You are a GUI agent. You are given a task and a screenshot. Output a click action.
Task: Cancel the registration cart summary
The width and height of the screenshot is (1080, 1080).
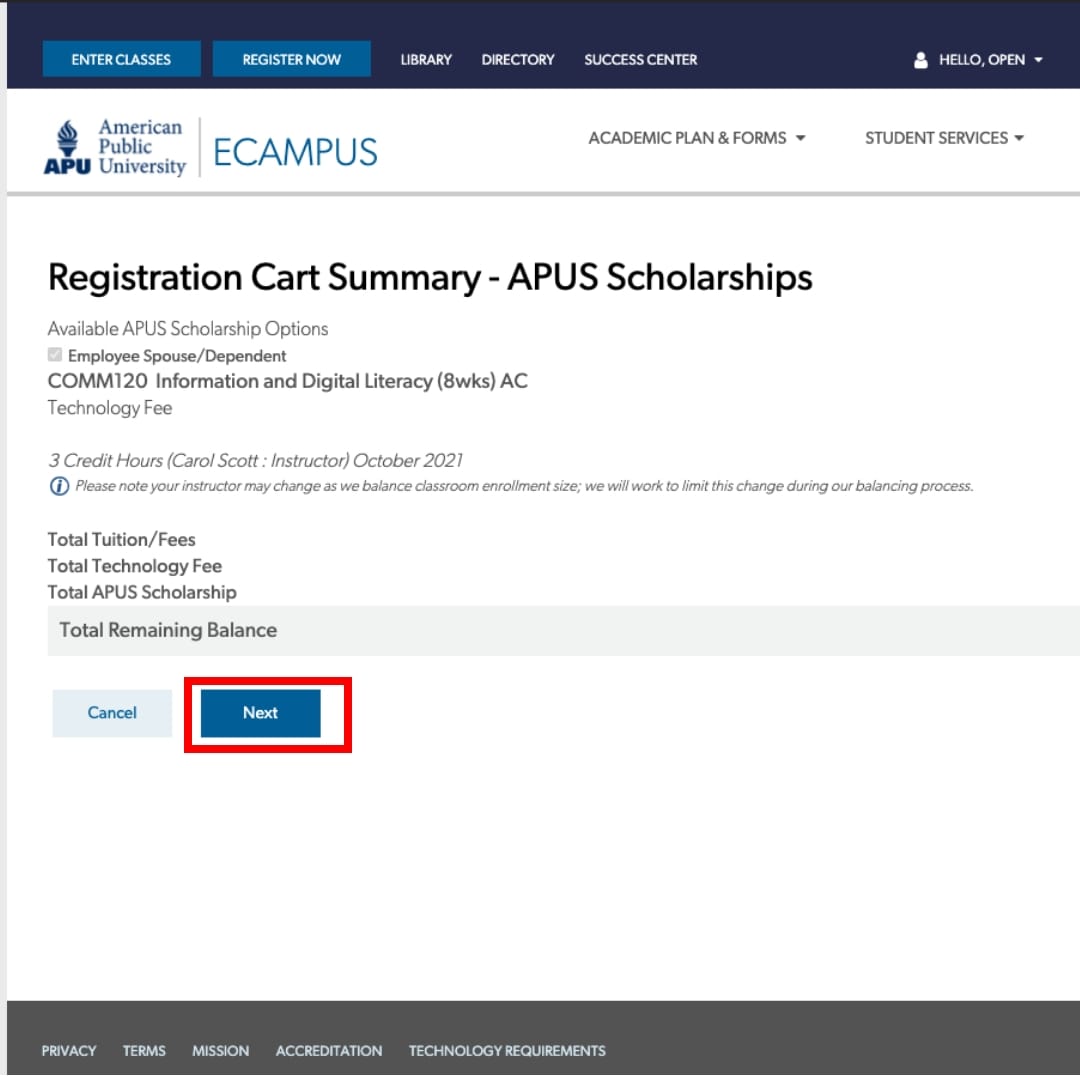click(112, 713)
